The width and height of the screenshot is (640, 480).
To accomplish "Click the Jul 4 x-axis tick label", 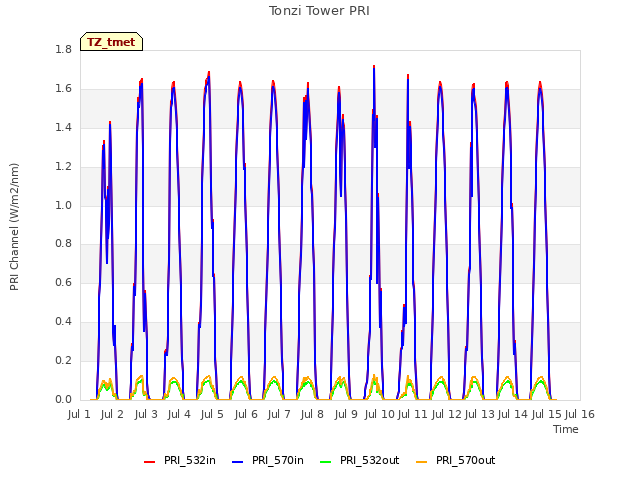I will pyautogui.click(x=179, y=414).
